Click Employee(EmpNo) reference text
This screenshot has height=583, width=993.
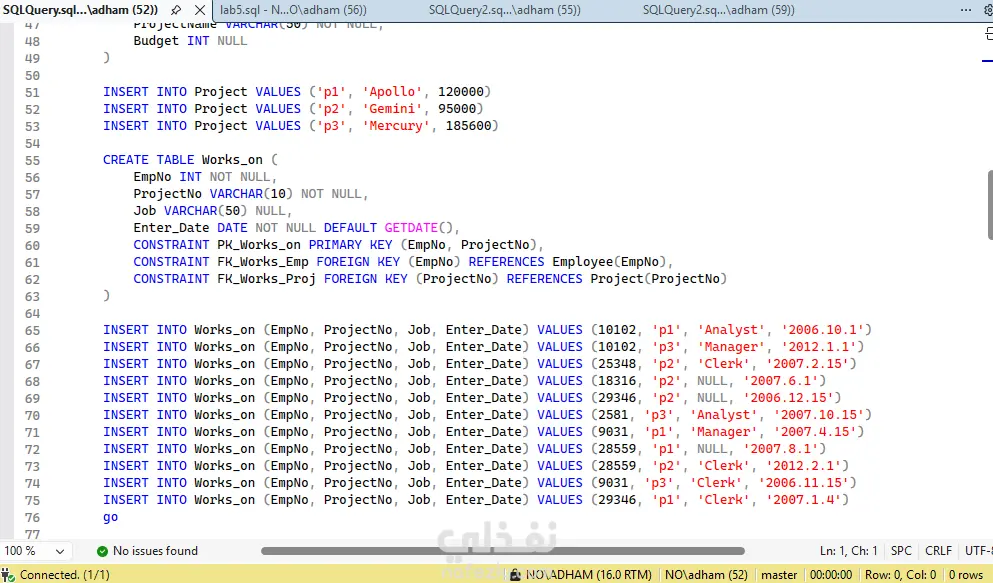(609, 262)
